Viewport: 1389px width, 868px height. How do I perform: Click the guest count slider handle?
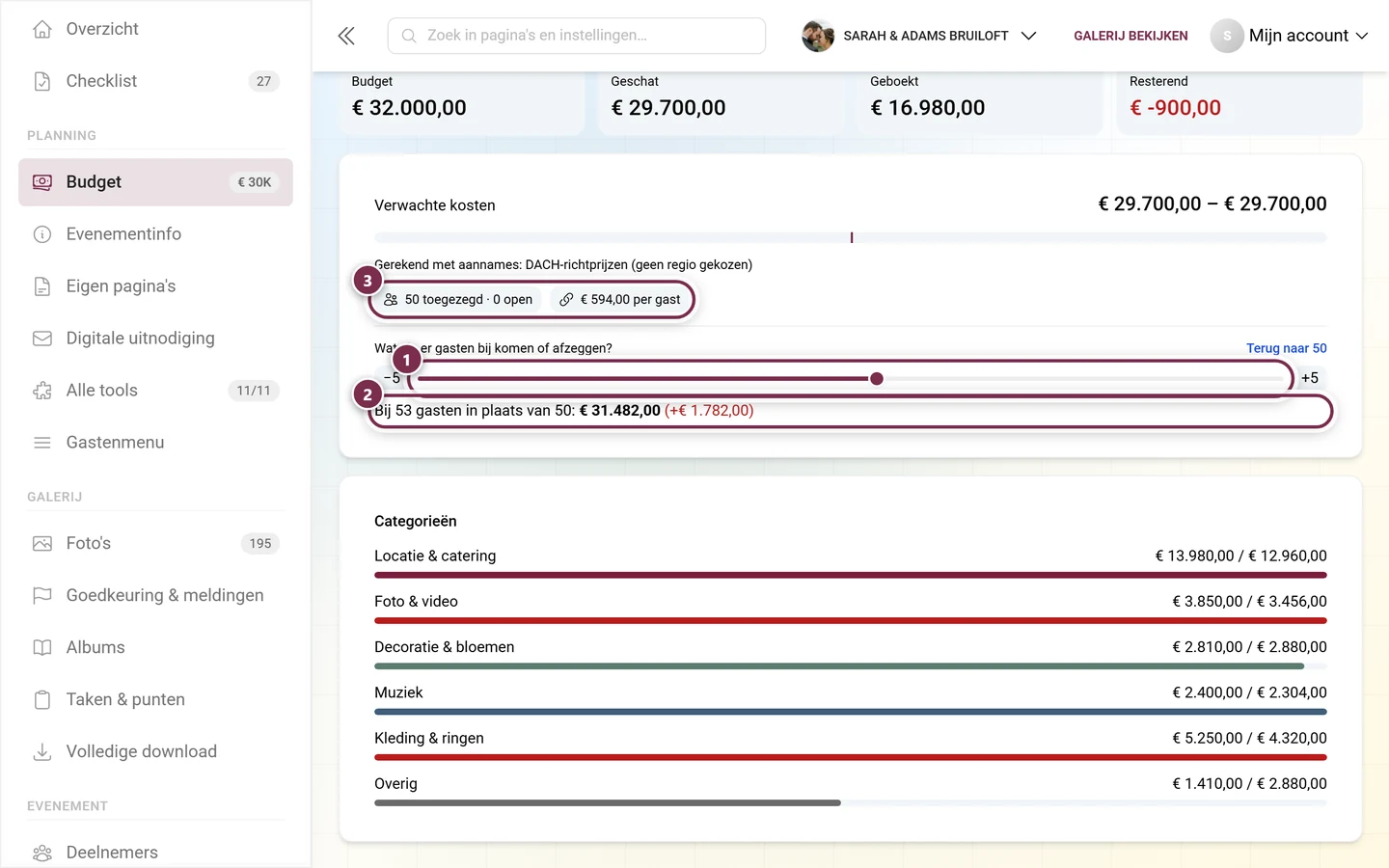[876, 378]
